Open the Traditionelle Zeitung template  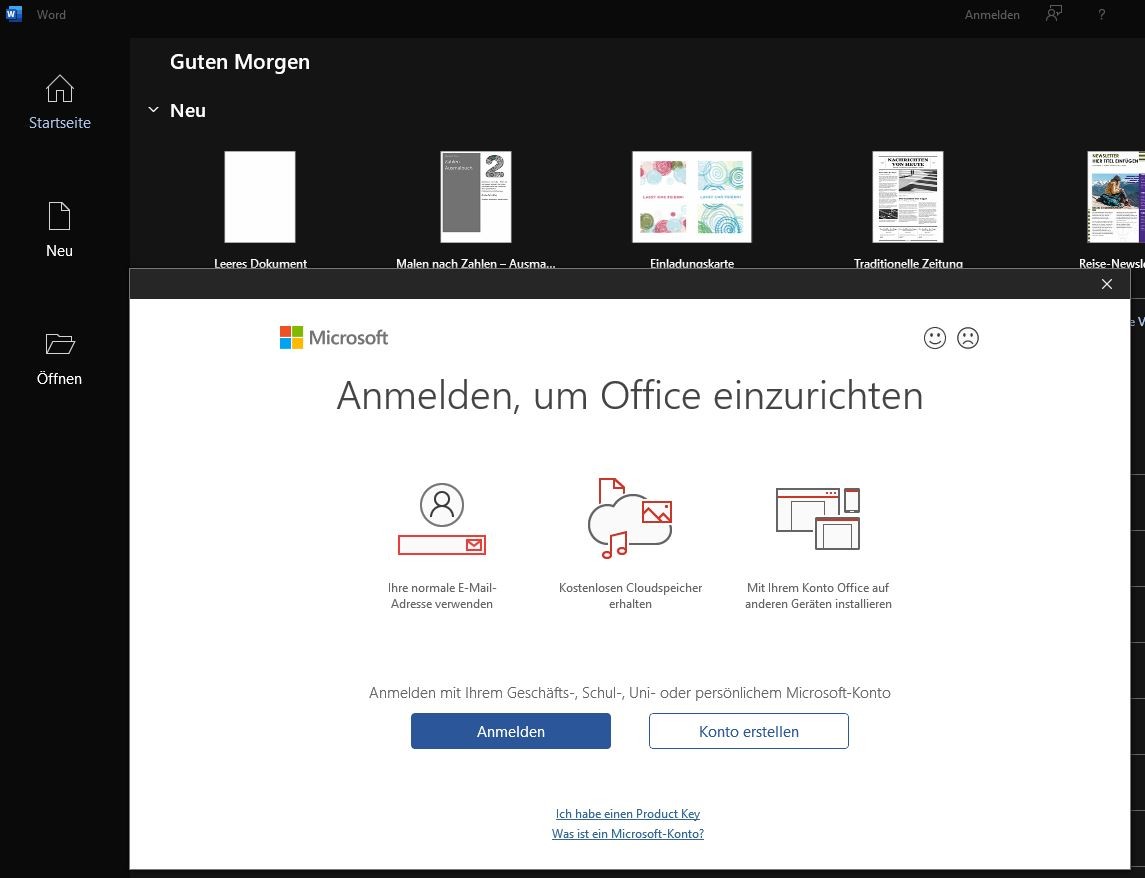(907, 197)
